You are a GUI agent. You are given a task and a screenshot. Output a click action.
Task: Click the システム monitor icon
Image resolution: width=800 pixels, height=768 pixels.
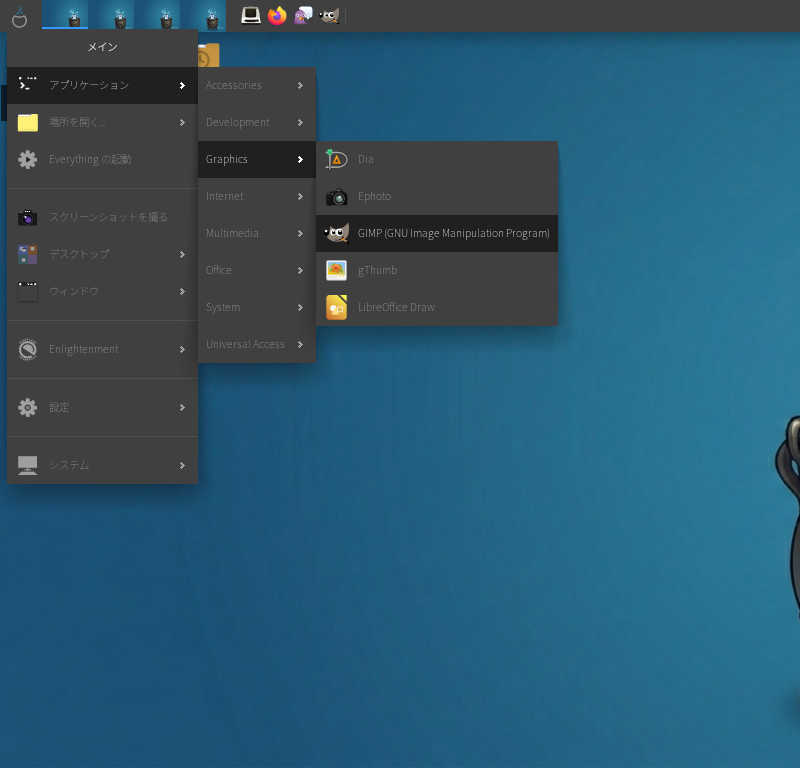point(28,465)
